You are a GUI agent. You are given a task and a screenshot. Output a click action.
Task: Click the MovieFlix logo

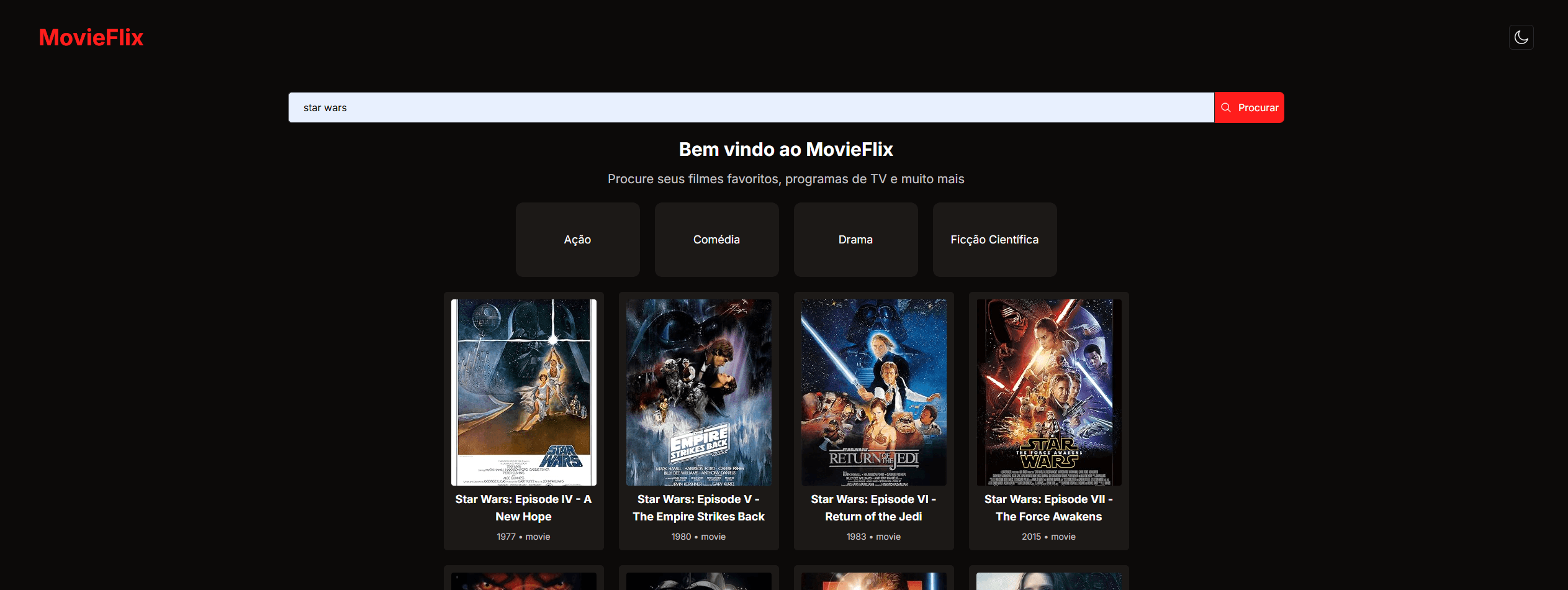pyautogui.click(x=91, y=37)
